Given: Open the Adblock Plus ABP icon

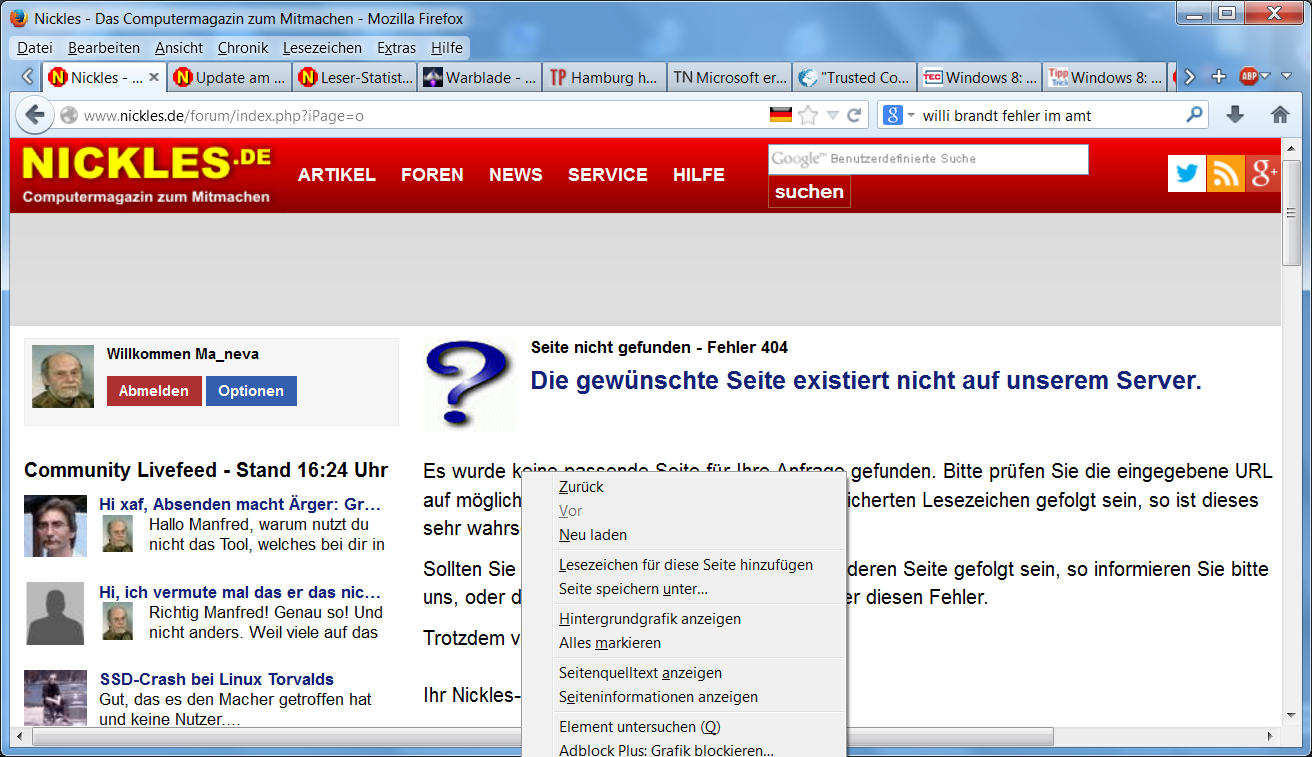Looking at the screenshot, I should tap(1249, 77).
